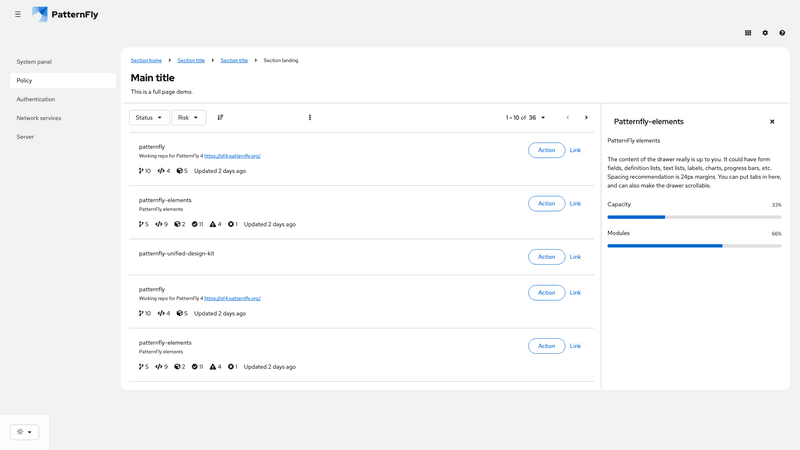The image size is (800, 450).
Task: Click code icon in last patternfly-elements row
Action: point(159,366)
